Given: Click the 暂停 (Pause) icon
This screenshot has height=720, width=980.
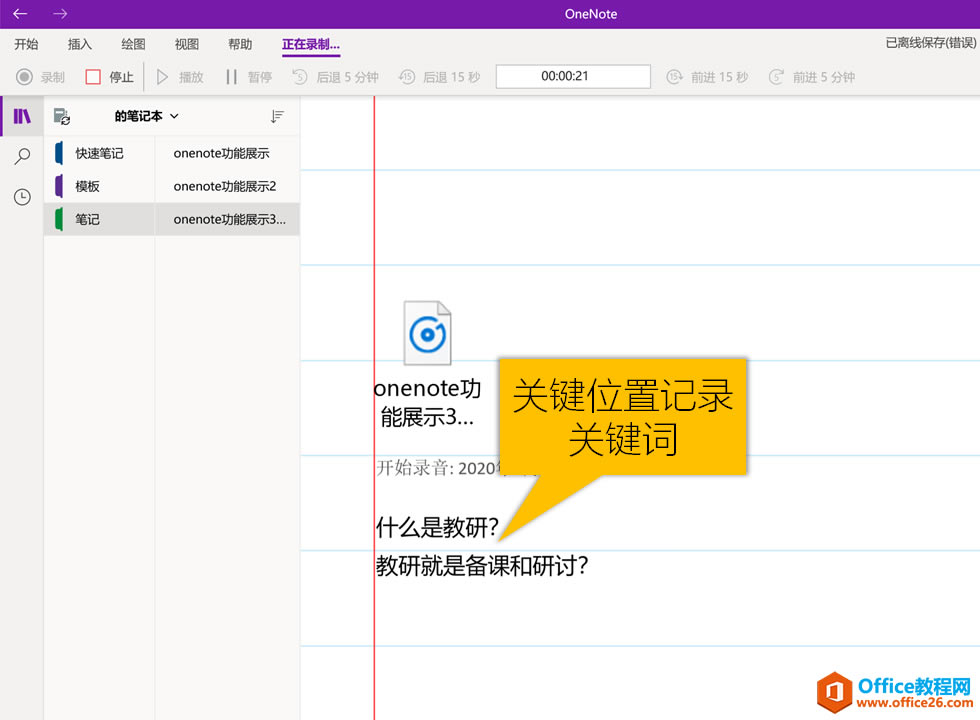Looking at the screenshot, I should click(231, 77).
